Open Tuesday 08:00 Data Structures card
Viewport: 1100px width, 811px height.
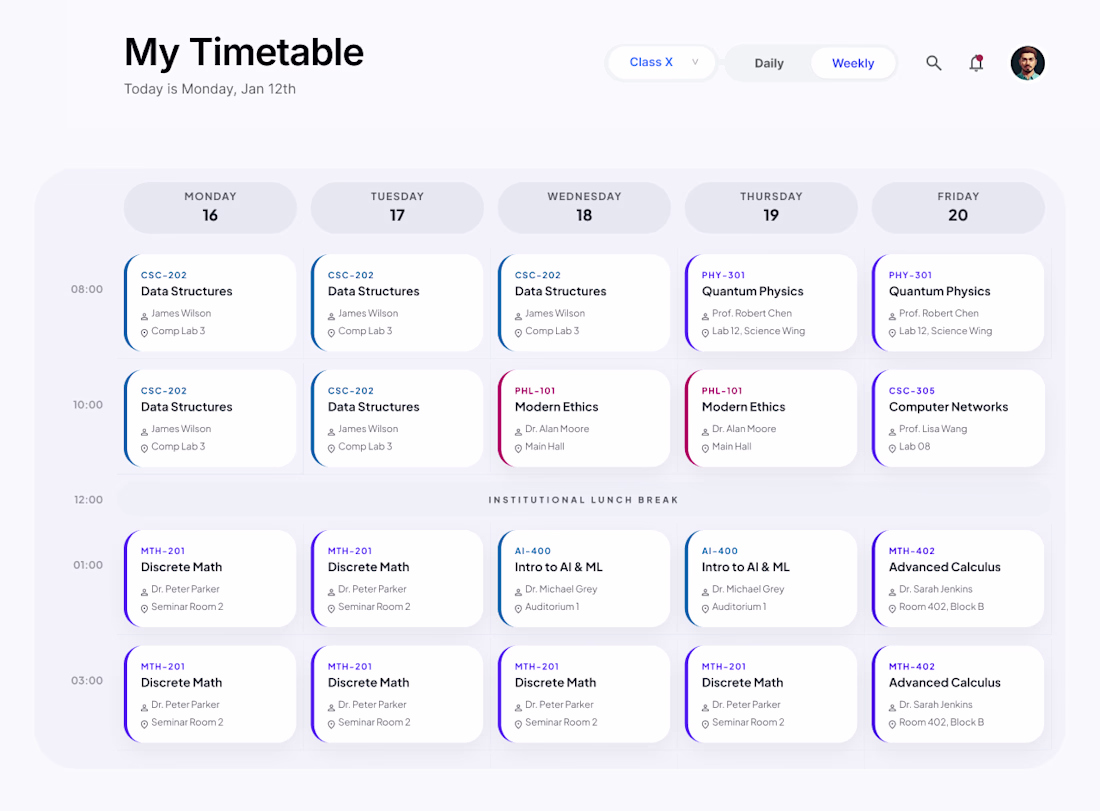click(397, 303)
